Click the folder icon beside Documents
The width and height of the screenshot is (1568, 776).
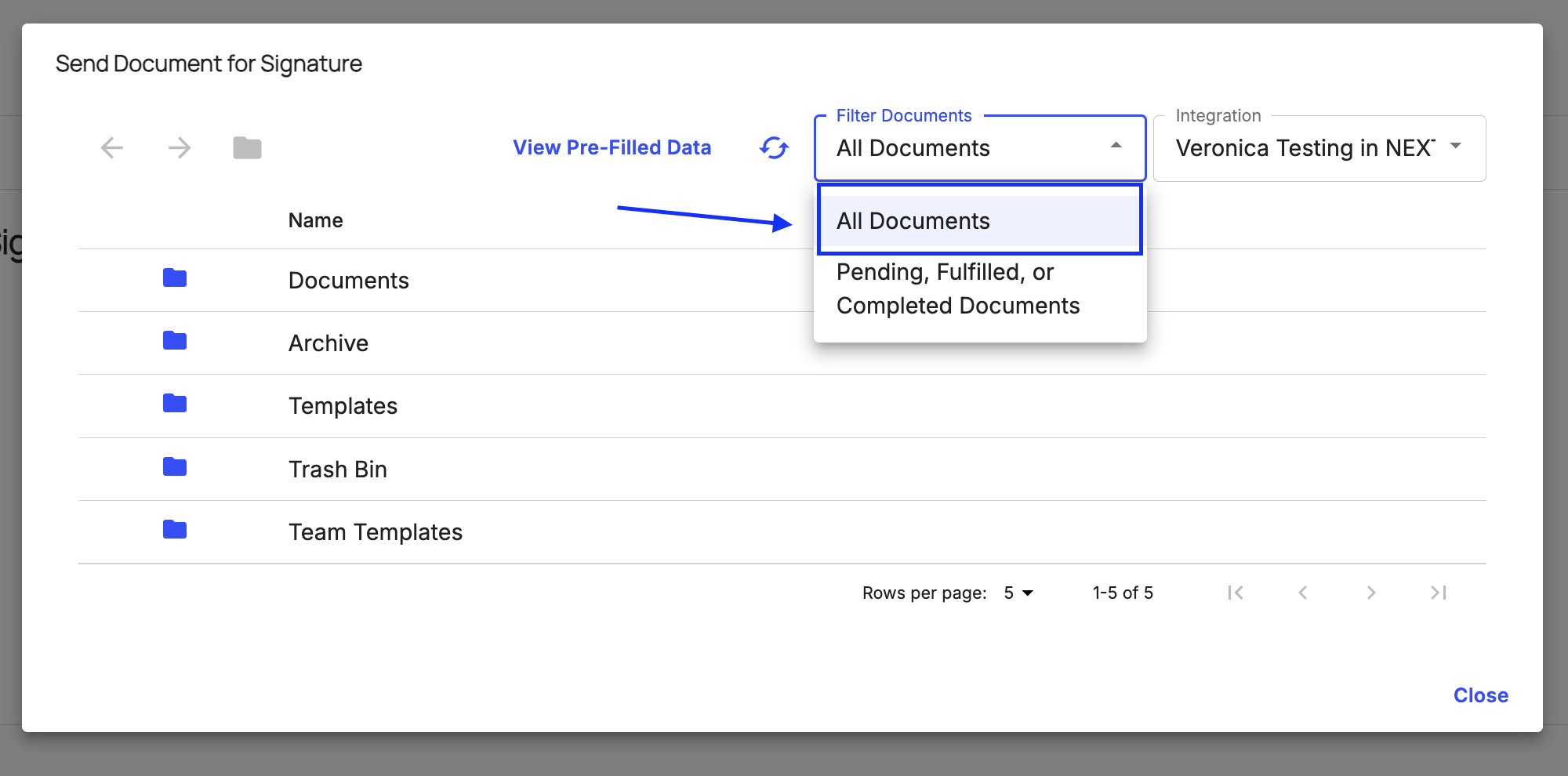click(175, 277)
